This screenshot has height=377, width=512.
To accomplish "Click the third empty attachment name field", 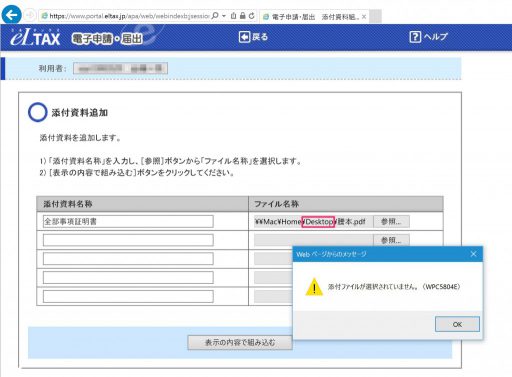I will click(x=128, y=259).
